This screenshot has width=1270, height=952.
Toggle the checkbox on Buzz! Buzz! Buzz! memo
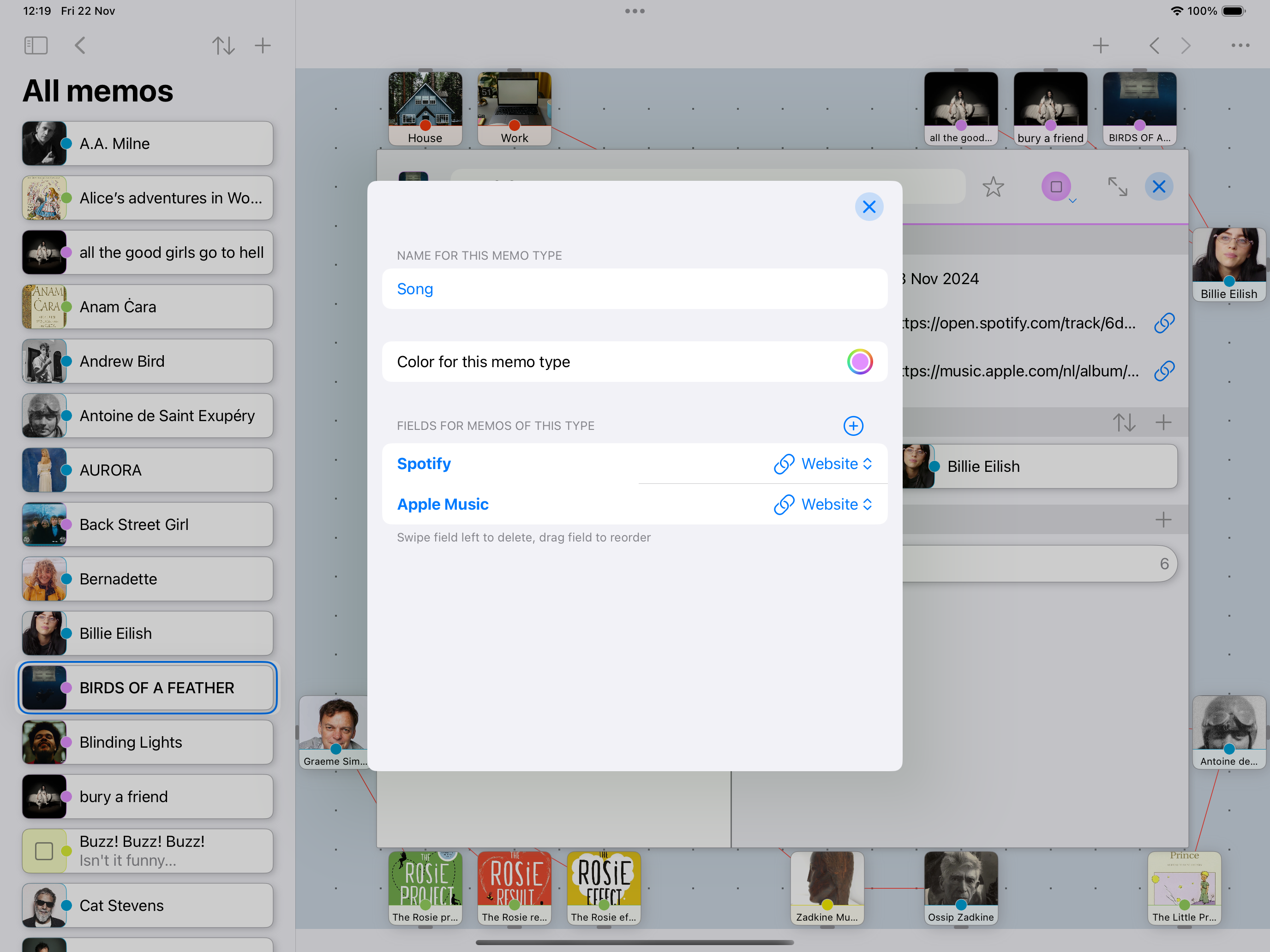pos(44,851)
